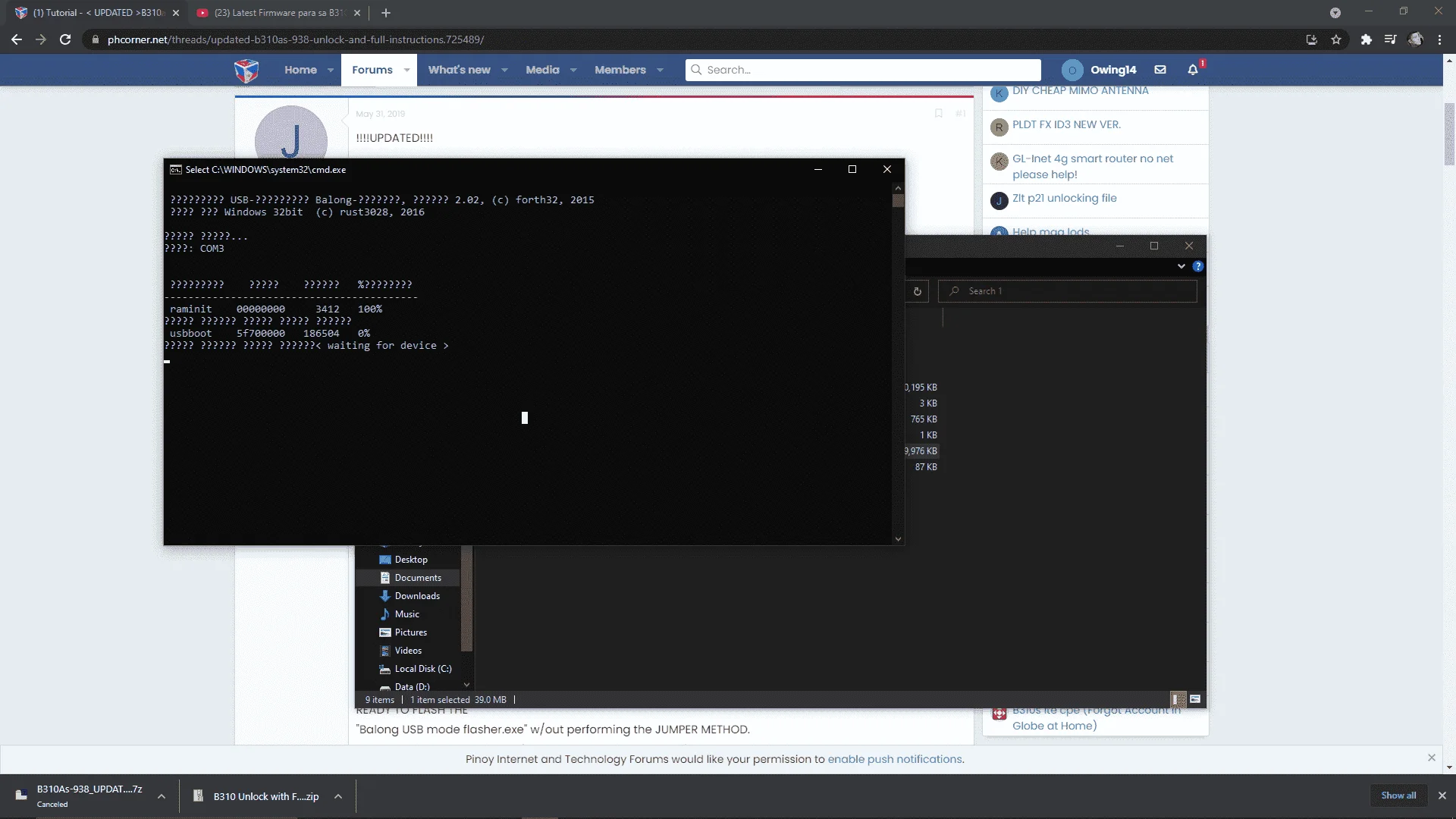Click the search magnifier icon in the forum search
Viewport: 1456px width, 819px height.
click(x=696, y=70)
